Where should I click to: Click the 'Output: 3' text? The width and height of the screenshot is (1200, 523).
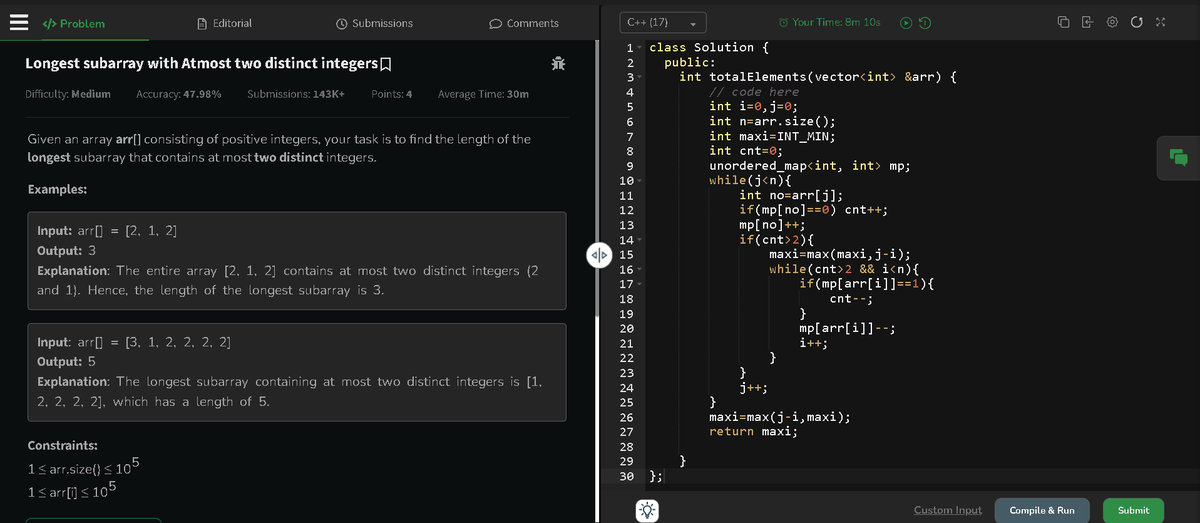[66, 250]
